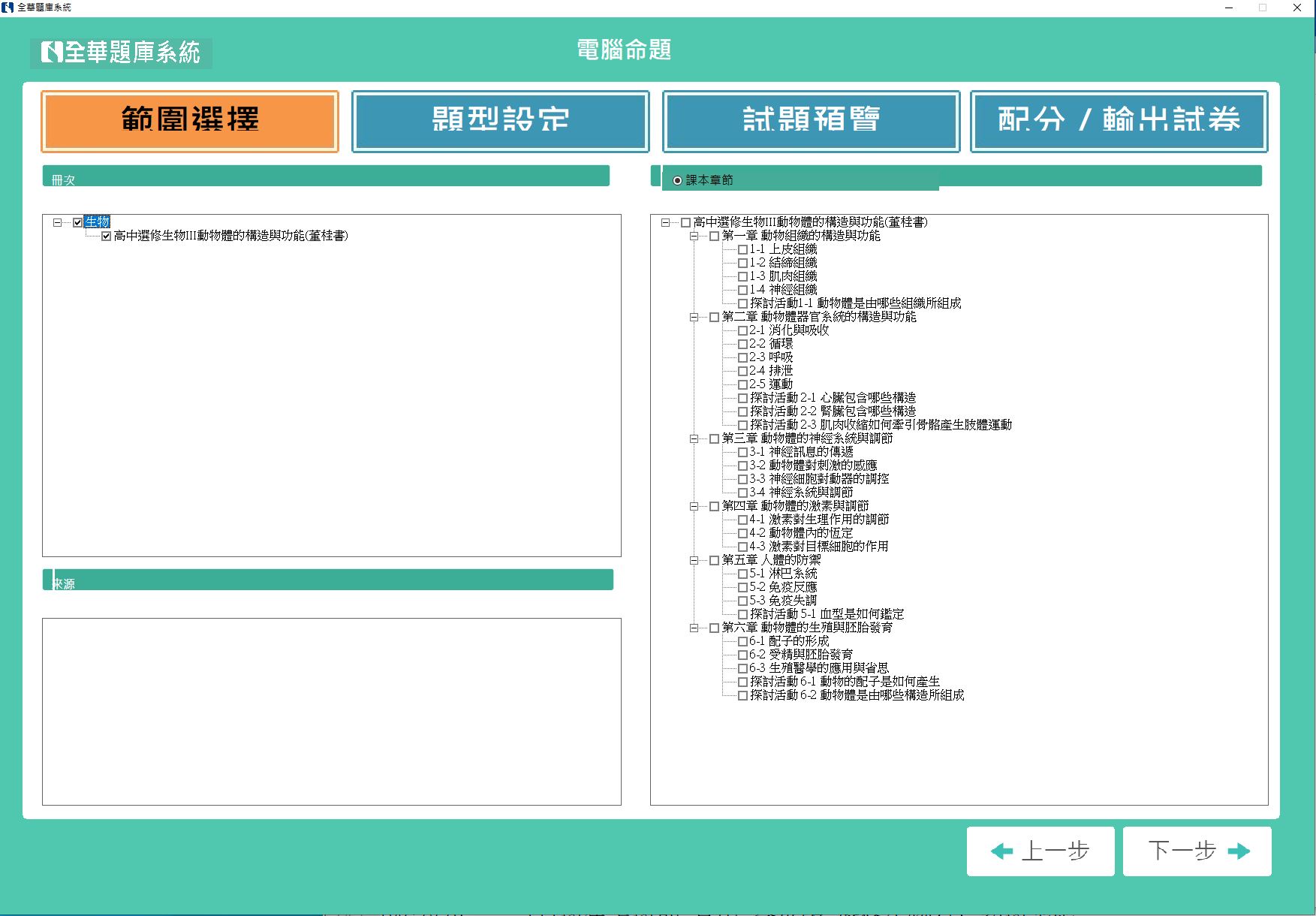This screenshot has height=916, width=1316.
Task: Click the 上一步 button
Action: pos(1040,851)
